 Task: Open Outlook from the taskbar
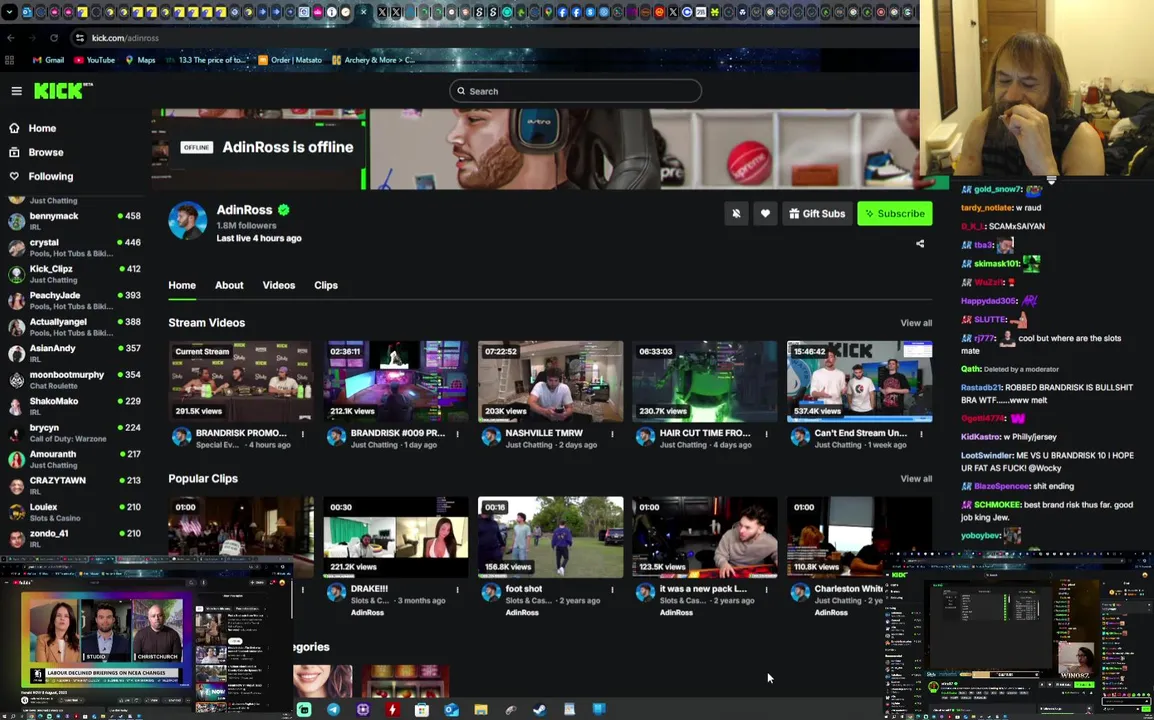pyautogui.click(x=451, y=710)
